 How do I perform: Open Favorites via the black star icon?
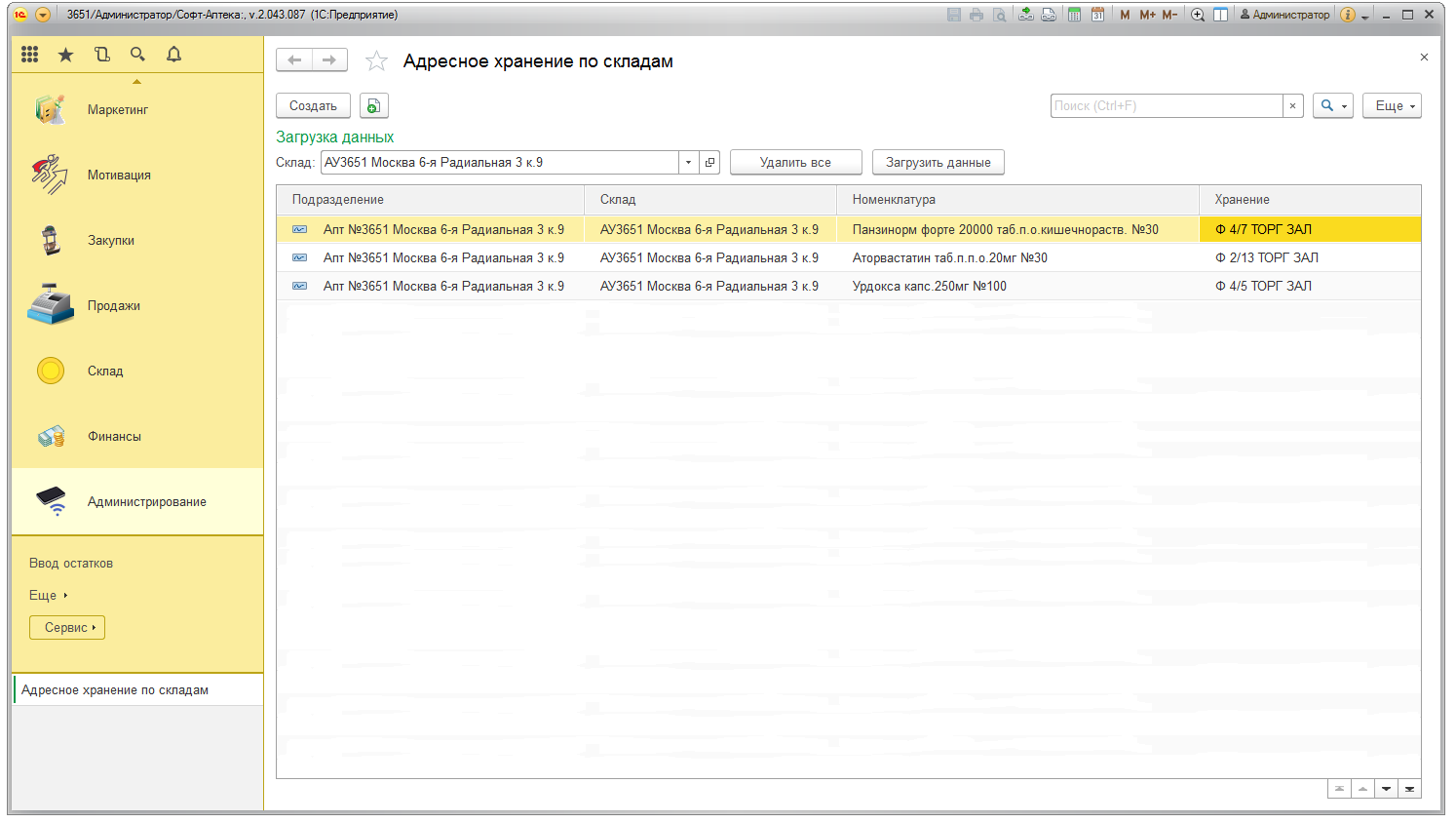click(65, 55)
